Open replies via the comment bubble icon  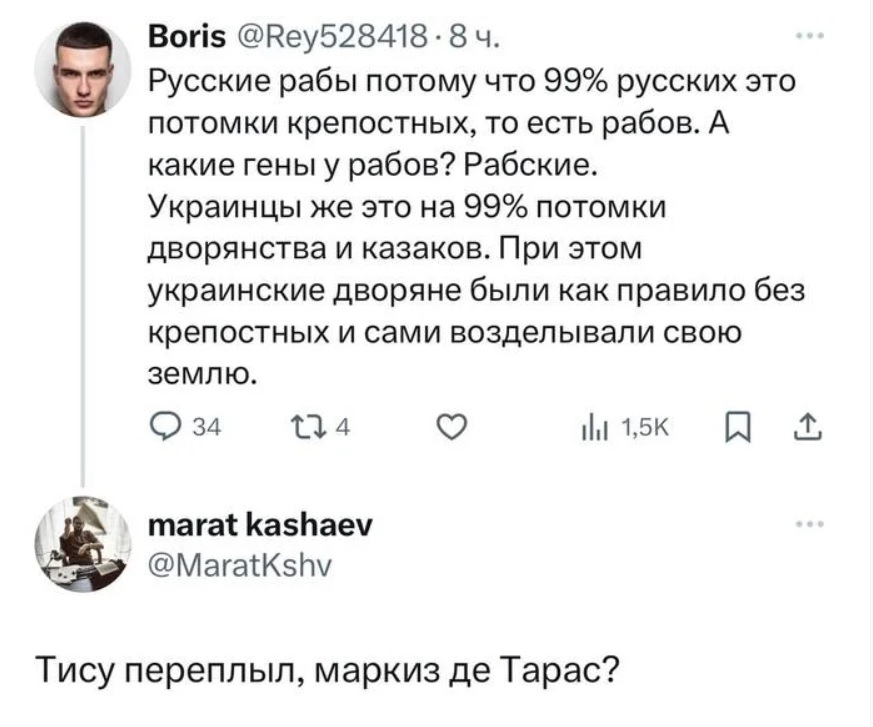(164, 428)
